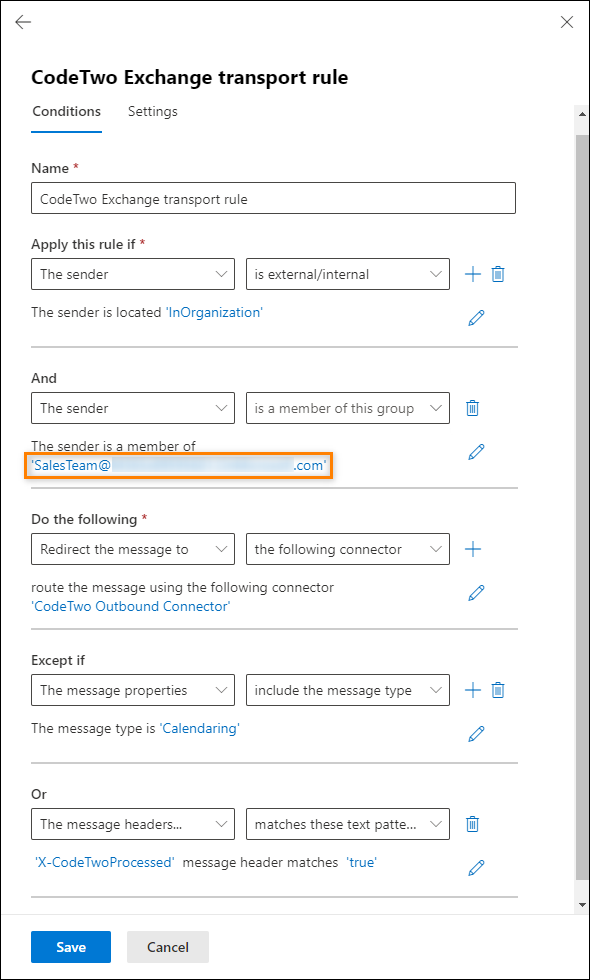This screenshot has height=980, width=590.
Task: Select the 'CodeTwo Exchange transport rule' heading
Action: [x=189, y=78]
